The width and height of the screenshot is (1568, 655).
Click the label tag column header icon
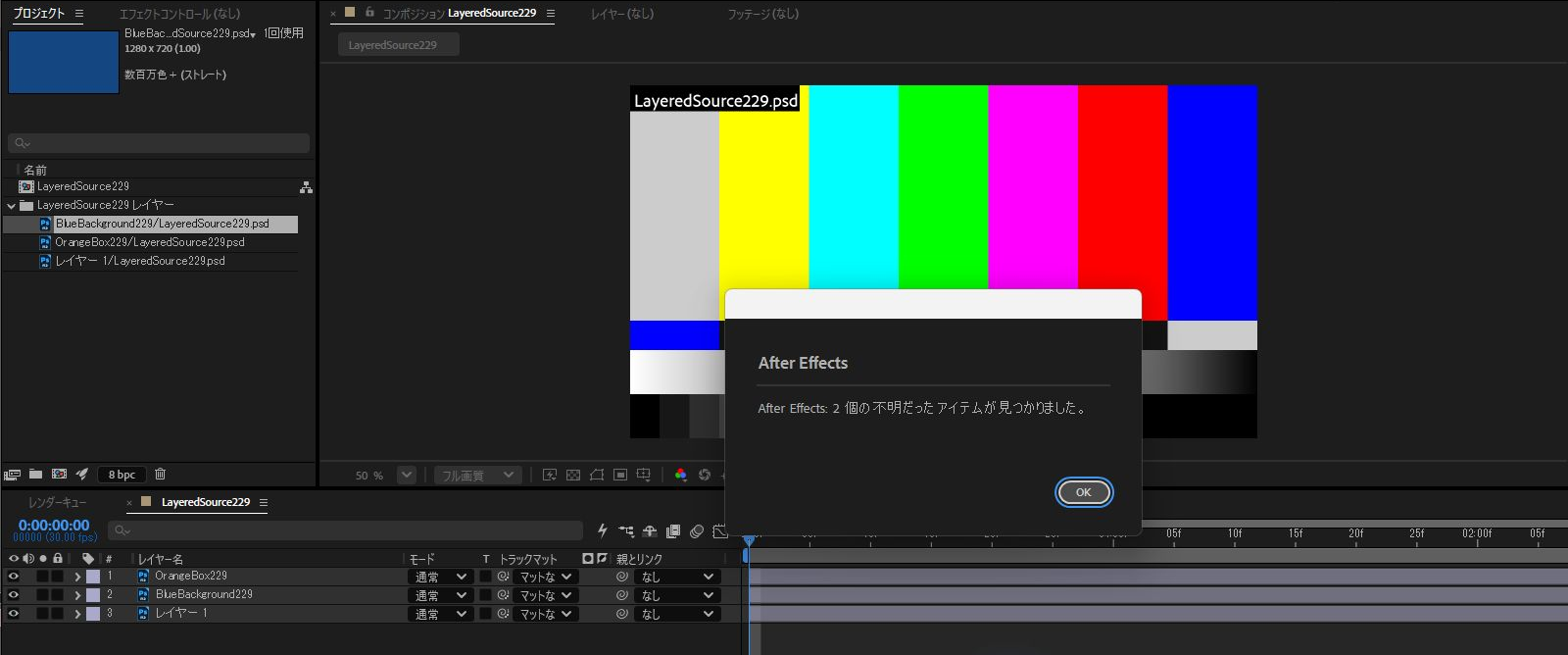pos(88,558)
